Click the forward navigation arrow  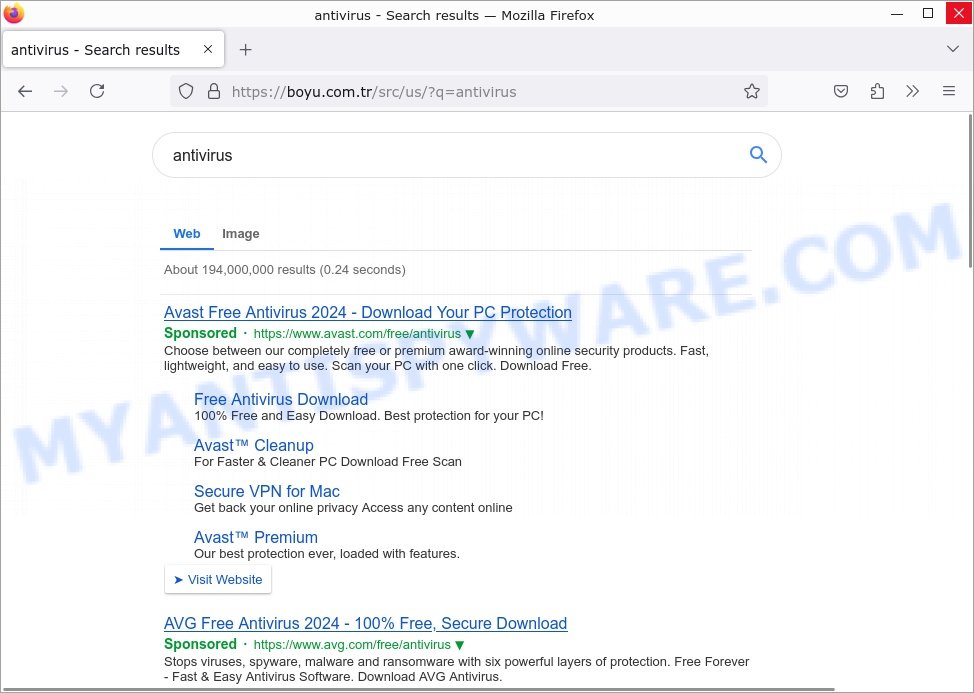pos(61,91)
